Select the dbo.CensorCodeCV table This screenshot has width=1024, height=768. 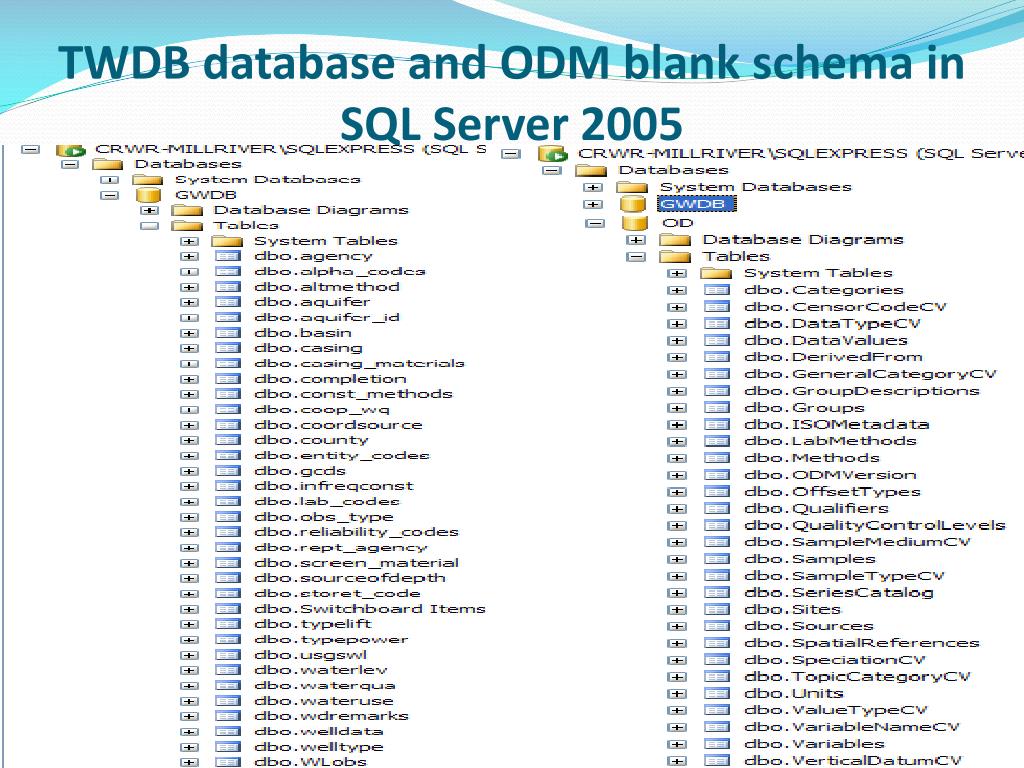tap(845, 307)
